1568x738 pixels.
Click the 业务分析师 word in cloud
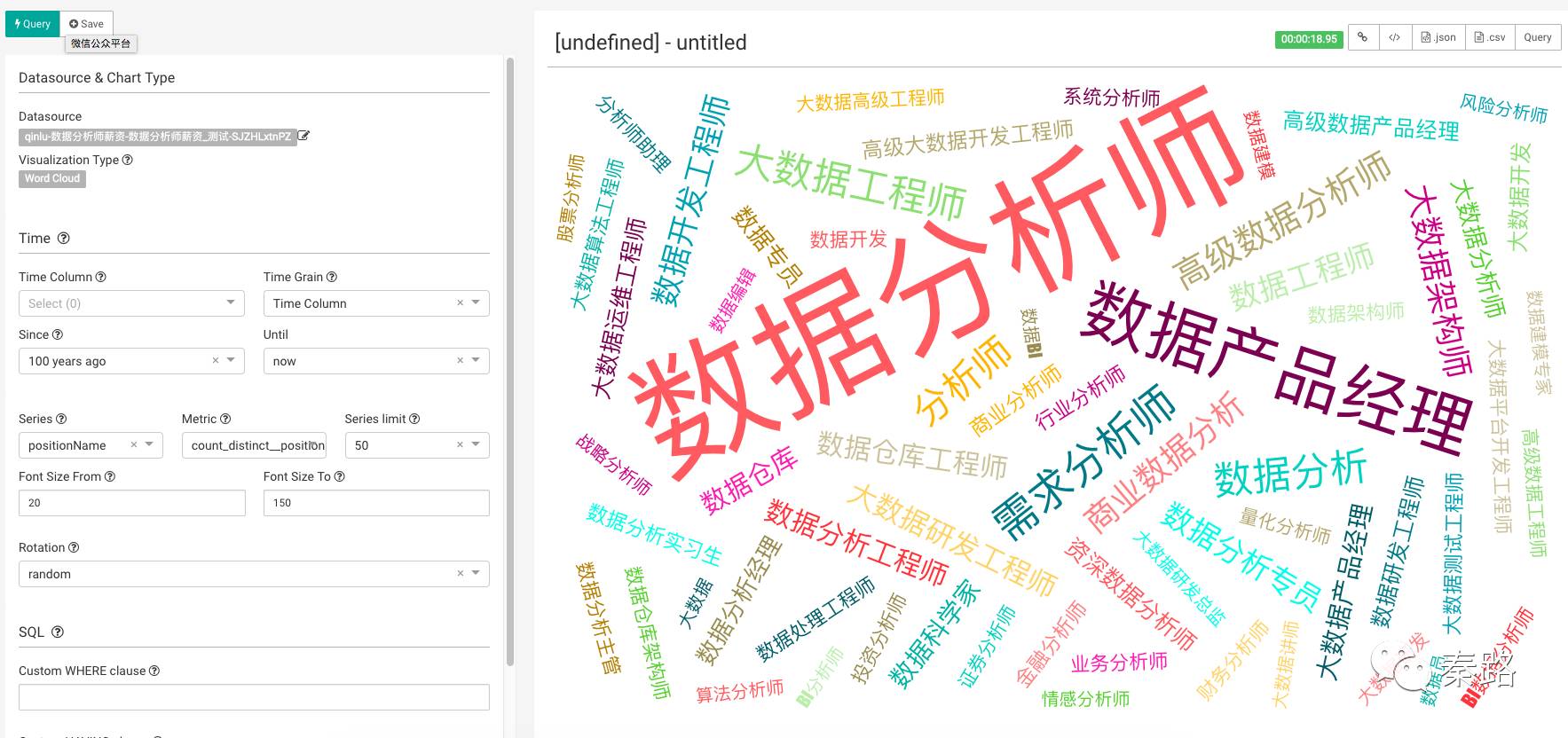click(x=1119, y=663)
